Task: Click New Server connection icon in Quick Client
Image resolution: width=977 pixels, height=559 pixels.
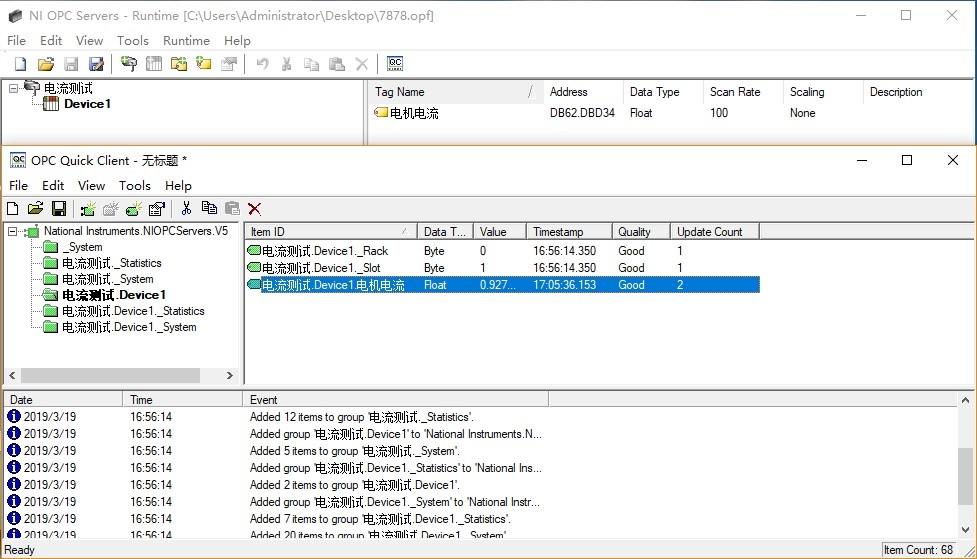Action: pos(88,209)
